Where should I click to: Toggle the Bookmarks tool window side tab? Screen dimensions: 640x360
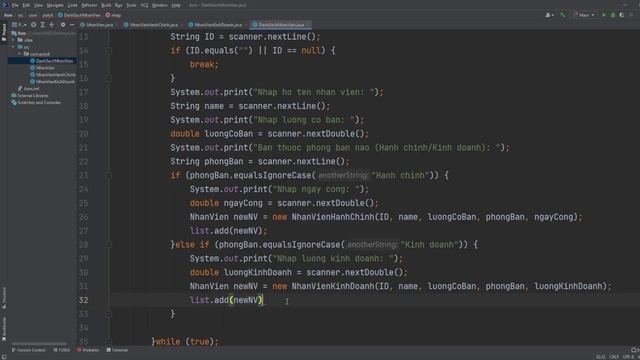pyautogui.click(x=4, y=329)
